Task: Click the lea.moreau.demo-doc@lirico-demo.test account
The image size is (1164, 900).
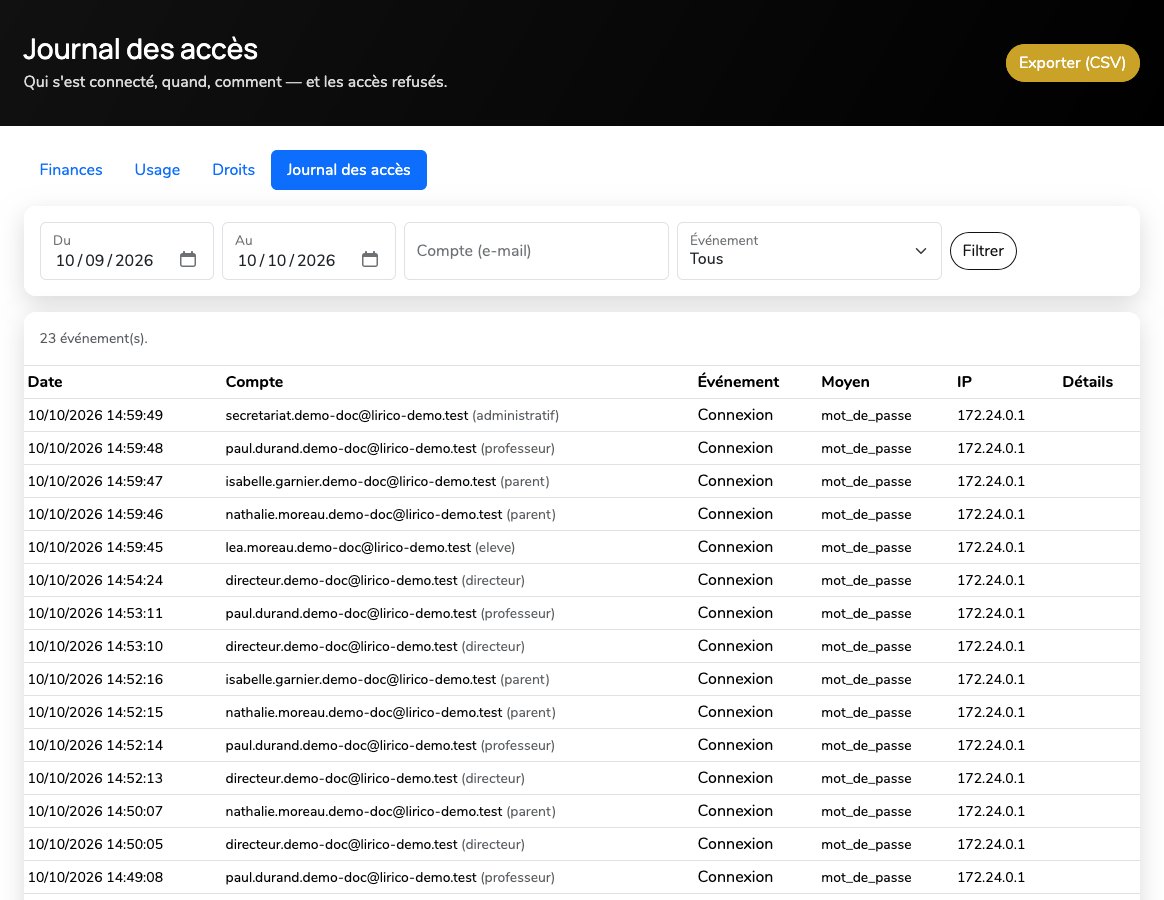Action: [x=370, y=547]
